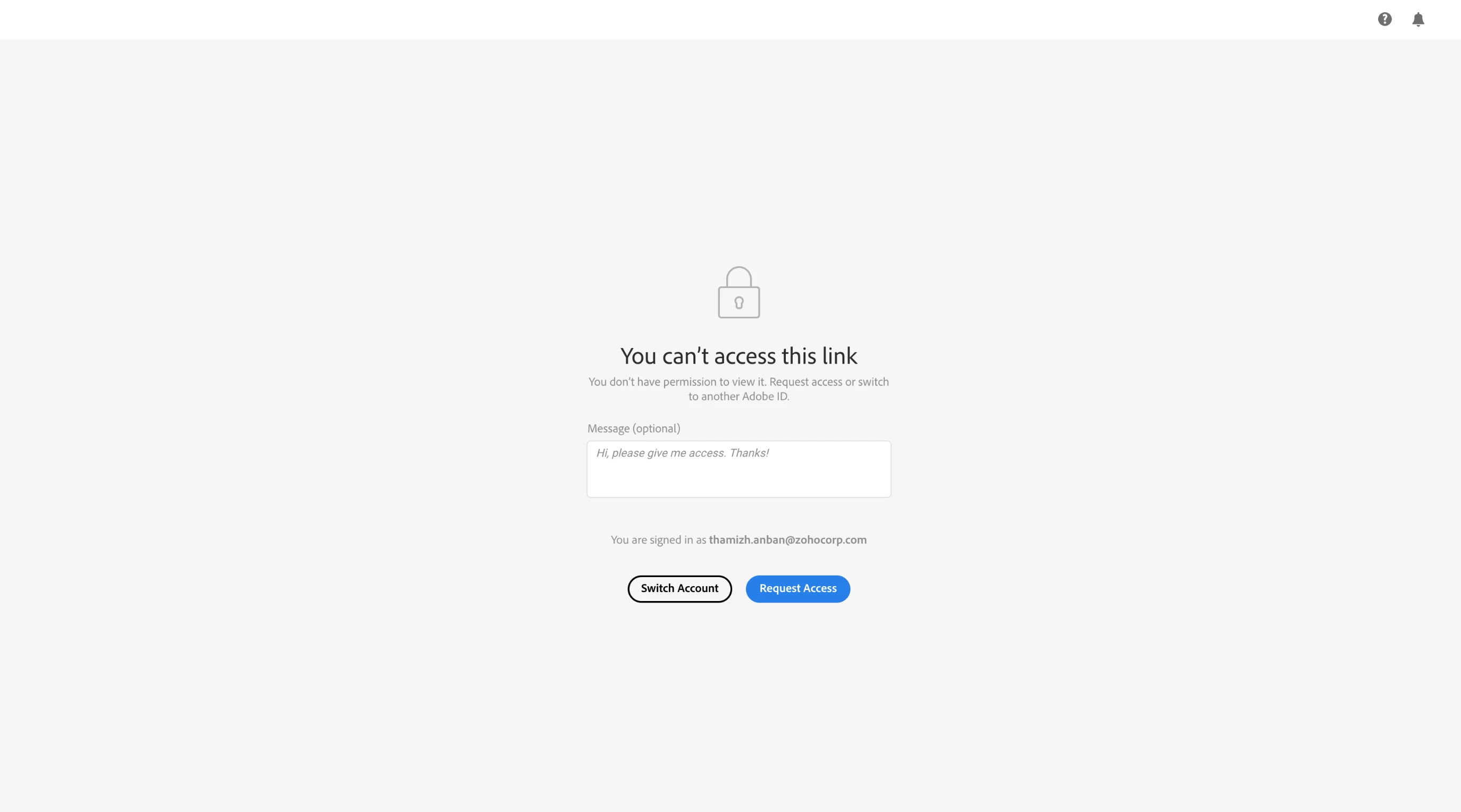This screenshot has width=1461, height=812.
Task: Click the word 'Access' on the blue button
Action: tap(819, 589)
